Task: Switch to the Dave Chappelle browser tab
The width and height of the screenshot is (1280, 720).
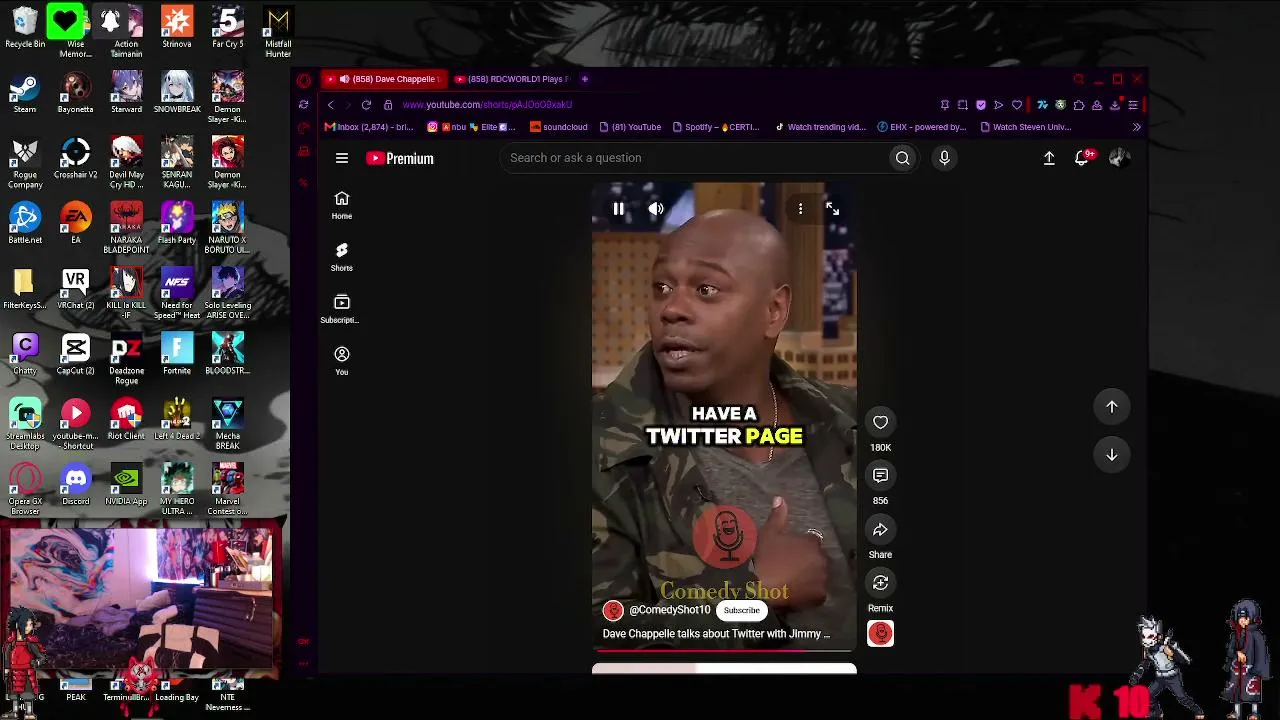Action: 383,79
